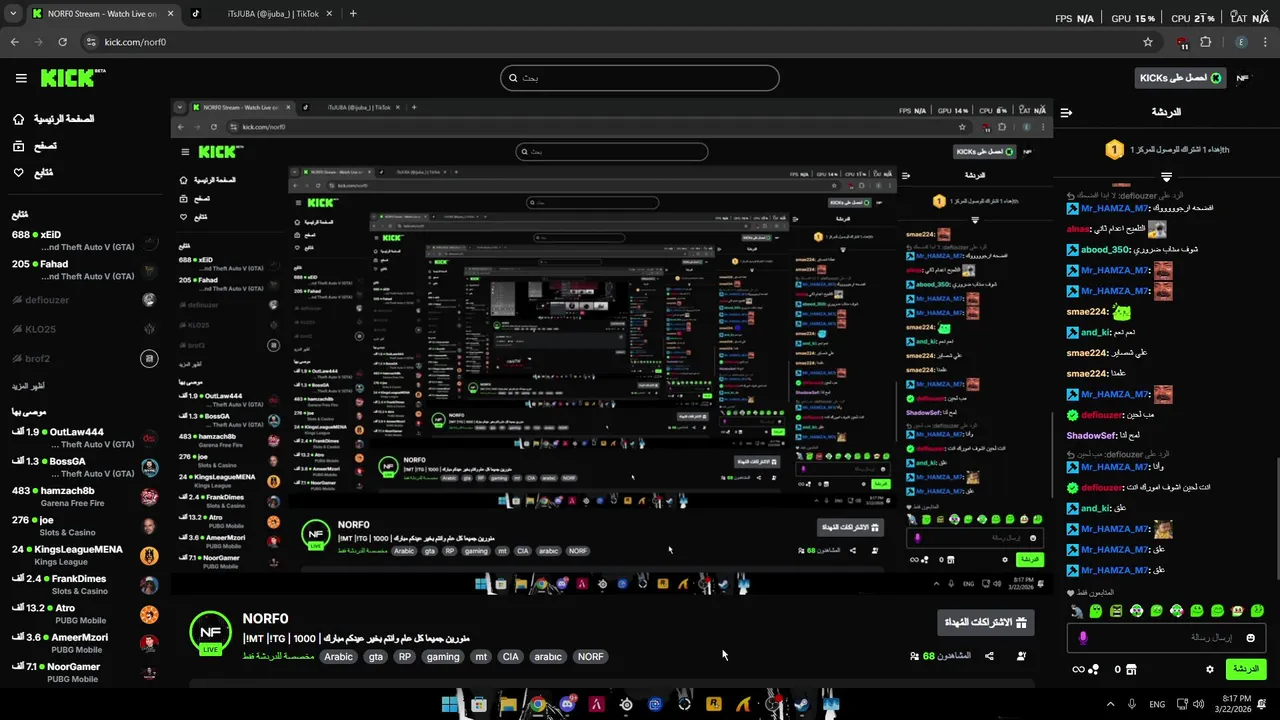
Task: Expand the chat leaderboard chevron
Action: (1166, 177)
